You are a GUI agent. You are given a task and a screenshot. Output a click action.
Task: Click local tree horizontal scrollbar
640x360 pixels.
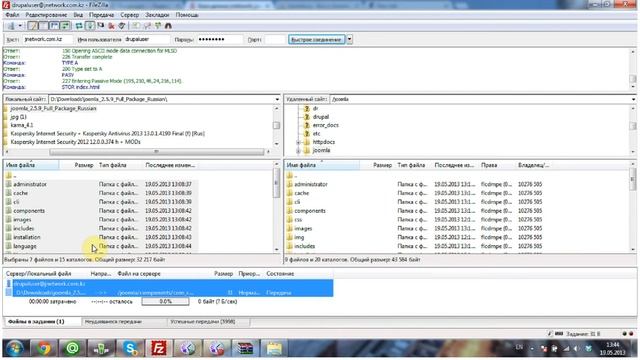point(157,151)
